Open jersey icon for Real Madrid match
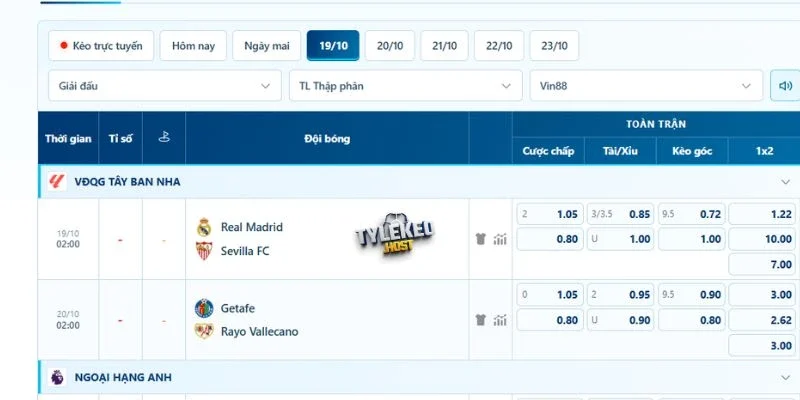Image resolution: width=800 pixels, height=400 pixels. point(481,239)
